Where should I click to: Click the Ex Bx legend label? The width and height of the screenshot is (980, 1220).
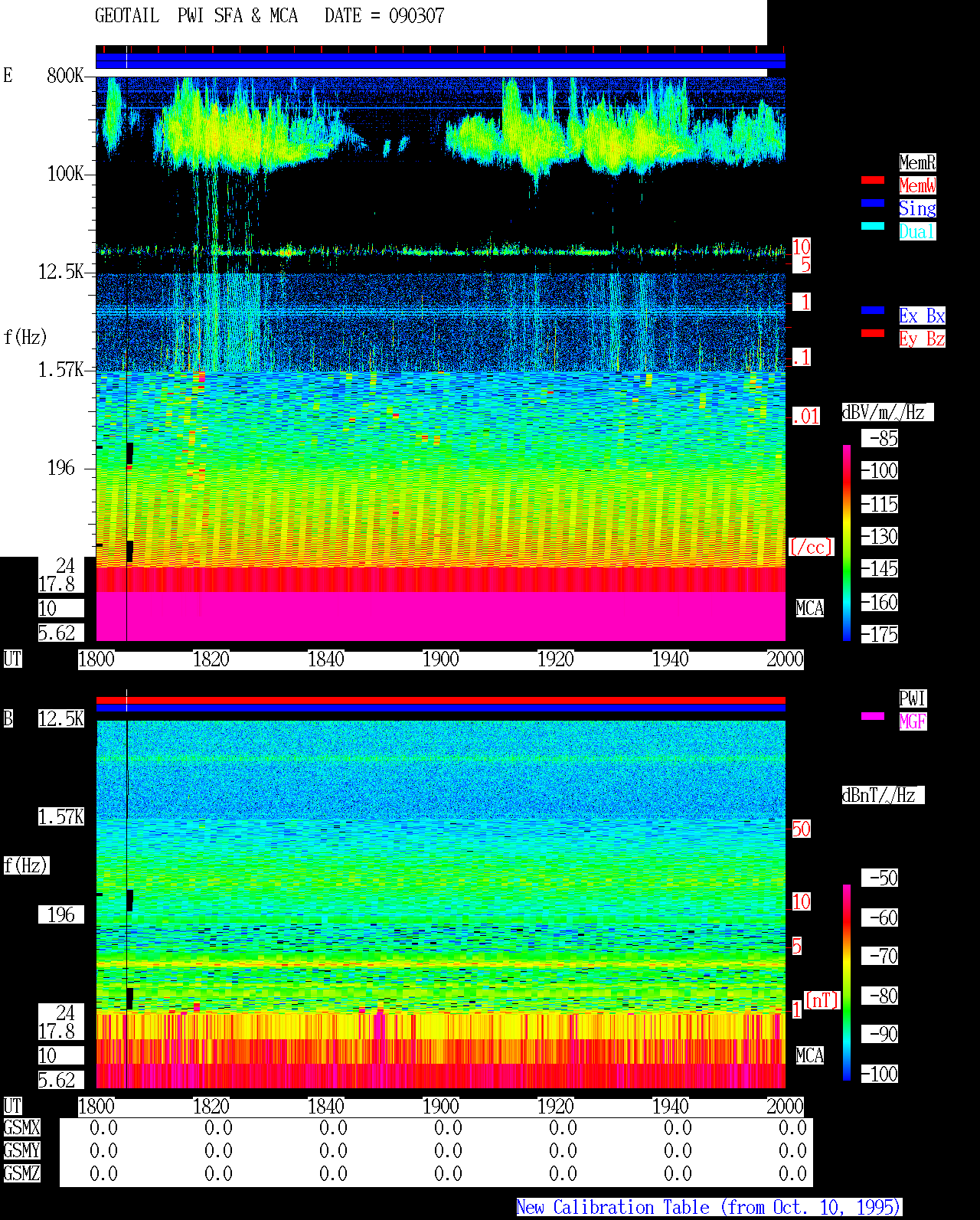click(x=922, y=316)
